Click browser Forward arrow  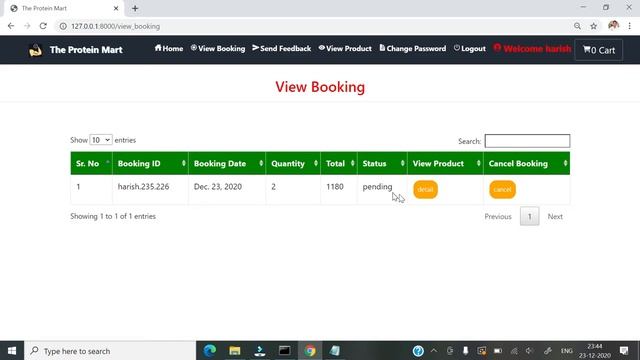(27, 26)
